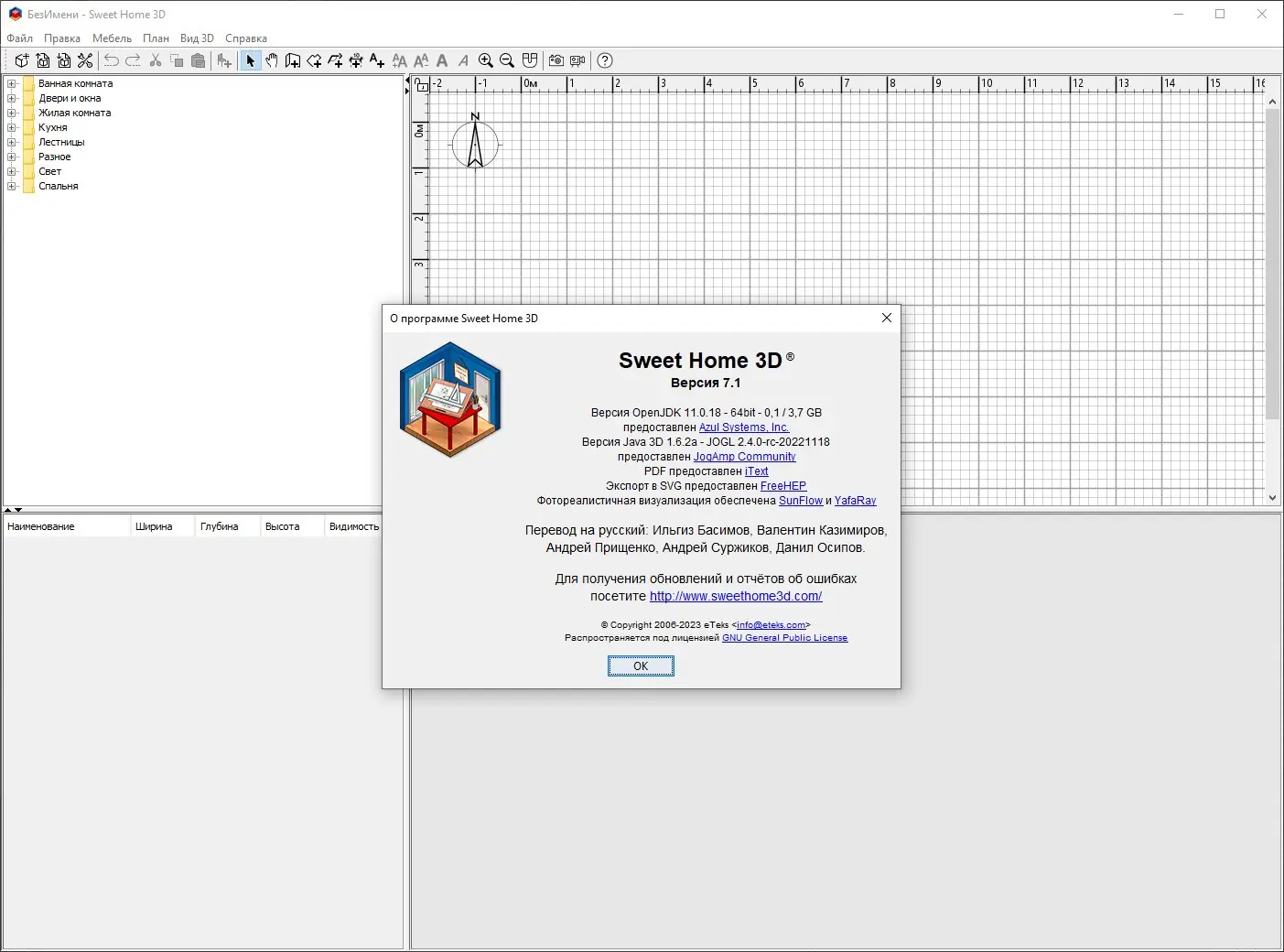Open the Azul Systems, Inc. link
The height and width of the screenshot is (952, 1284).
pos(744,427)
